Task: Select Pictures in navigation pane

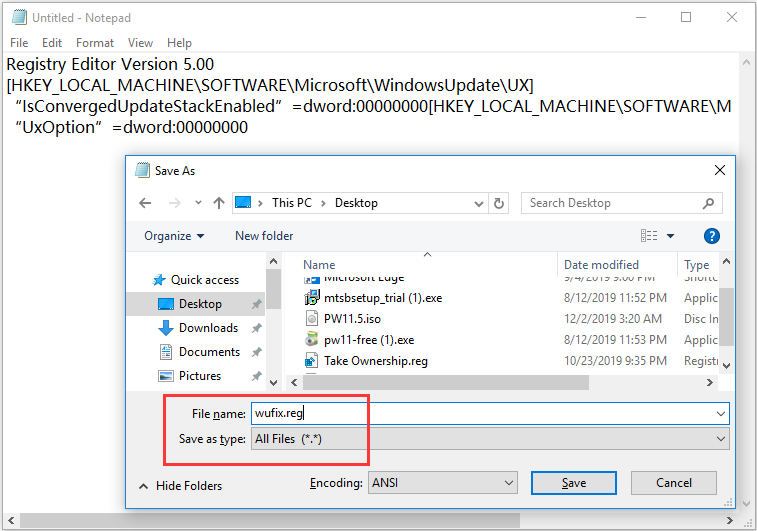Action: coord(199,376)
